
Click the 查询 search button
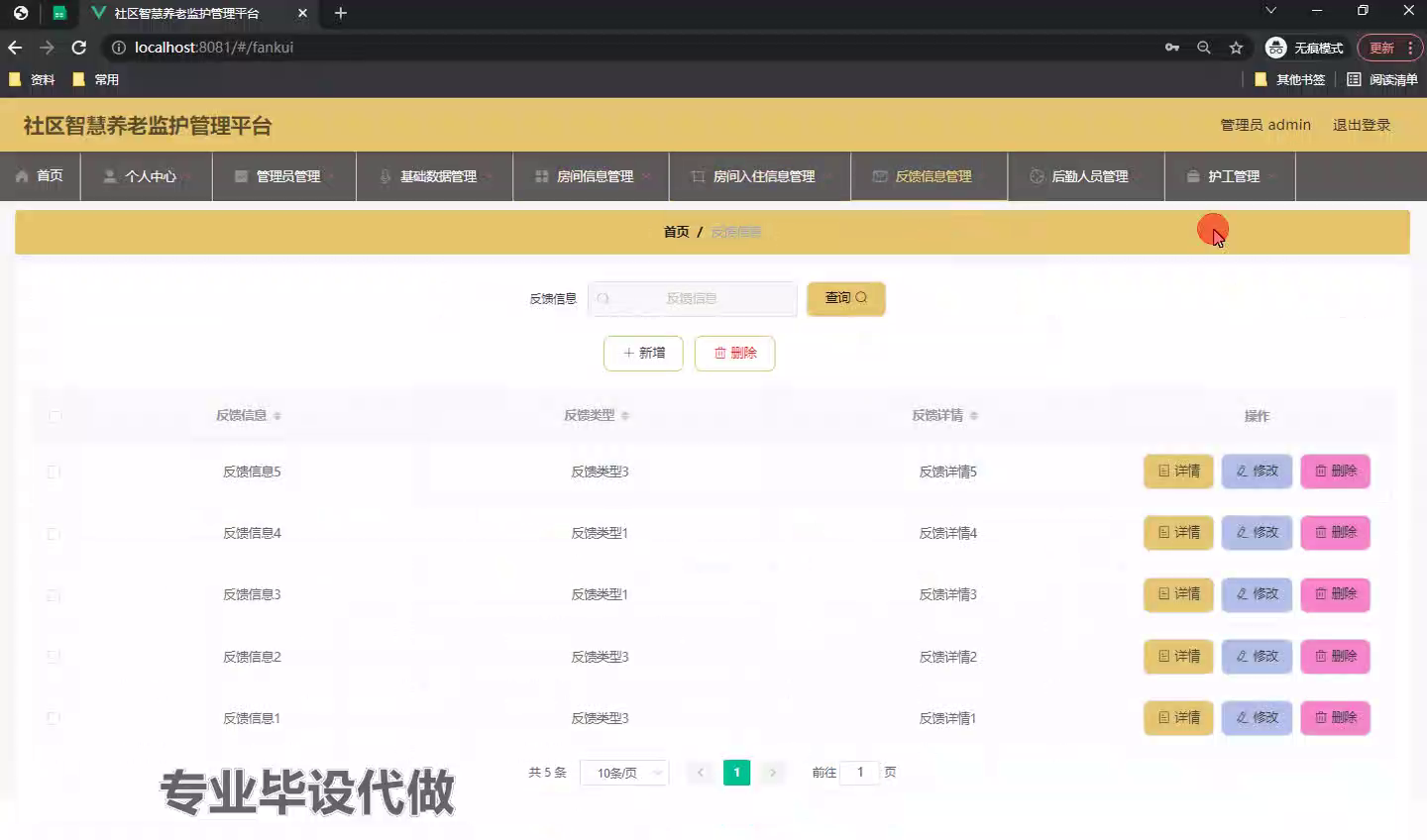point(845,298)
